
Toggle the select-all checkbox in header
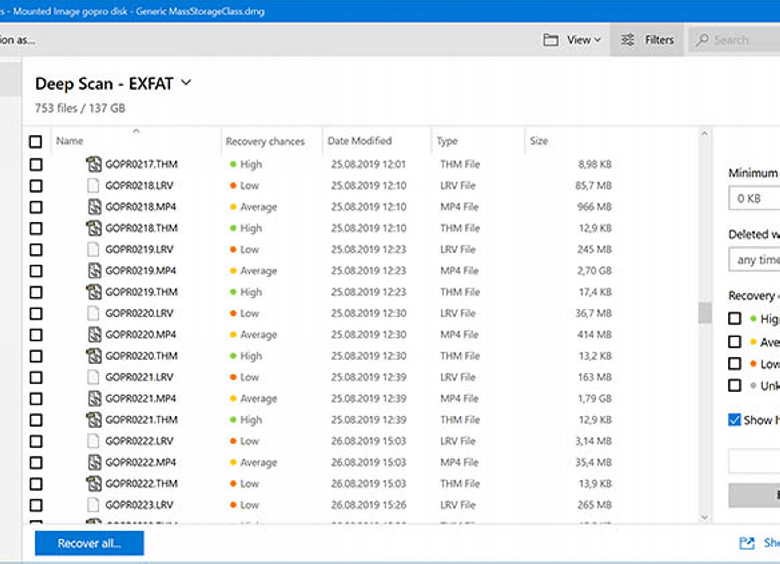[x=36, y=142]
